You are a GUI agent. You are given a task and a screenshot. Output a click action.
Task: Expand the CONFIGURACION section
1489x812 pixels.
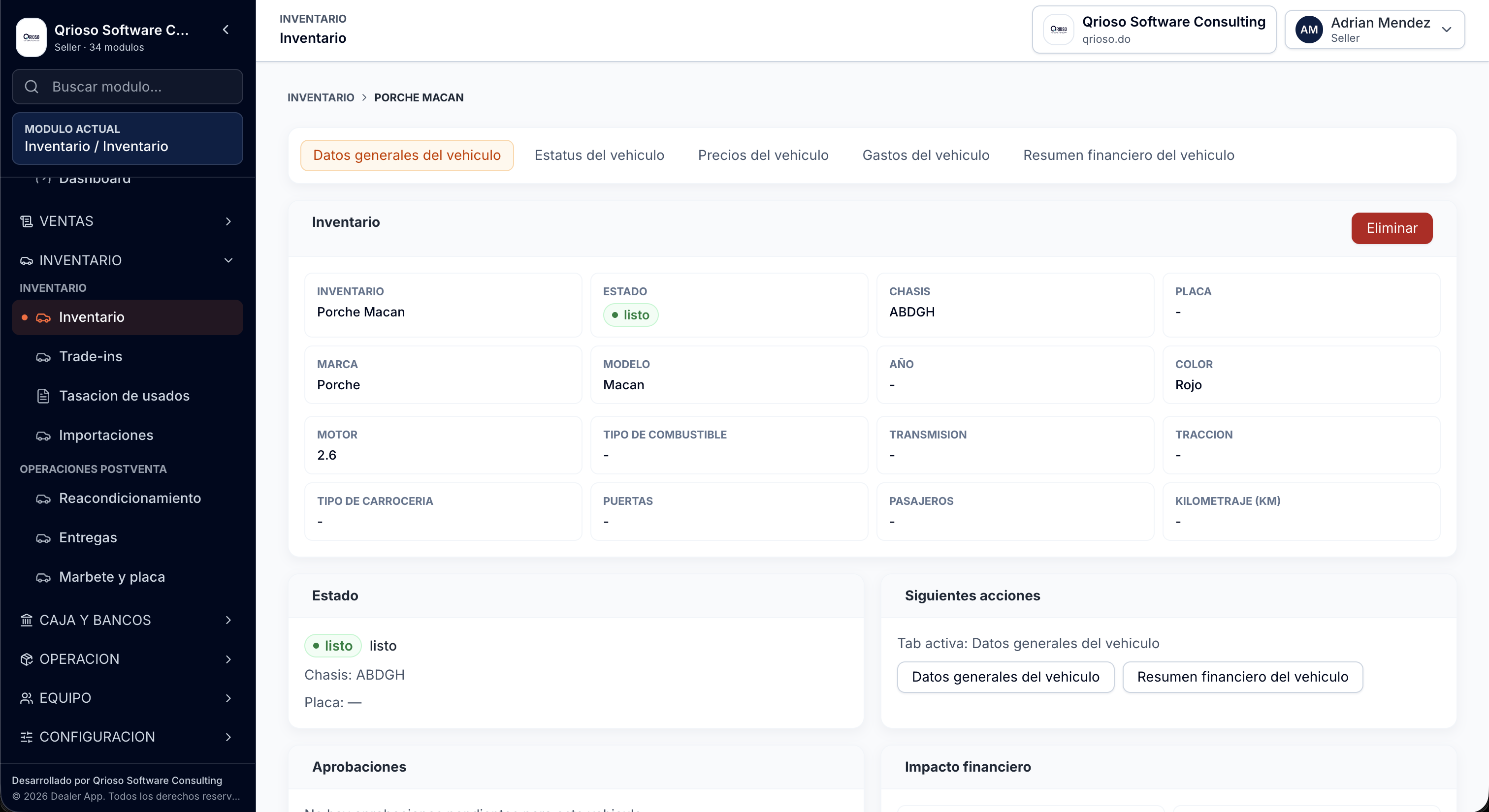tap(228, 737)
